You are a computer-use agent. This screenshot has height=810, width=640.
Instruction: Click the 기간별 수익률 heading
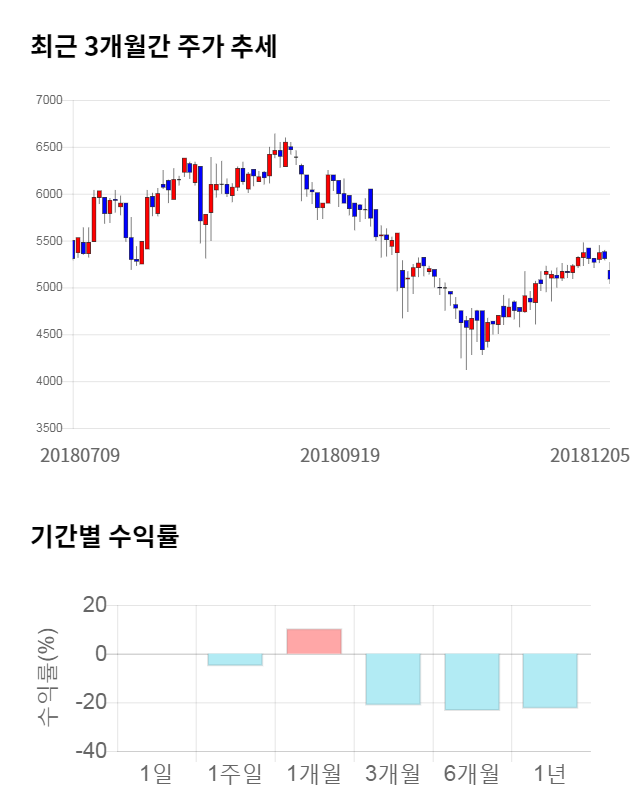coord(105,536)
